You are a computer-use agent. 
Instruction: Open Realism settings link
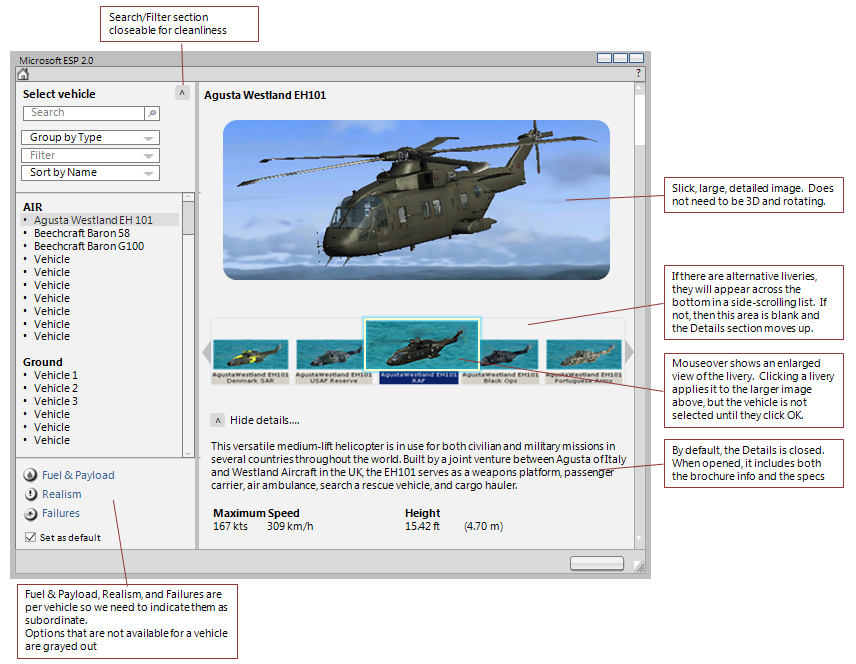(x=62, y=494)
